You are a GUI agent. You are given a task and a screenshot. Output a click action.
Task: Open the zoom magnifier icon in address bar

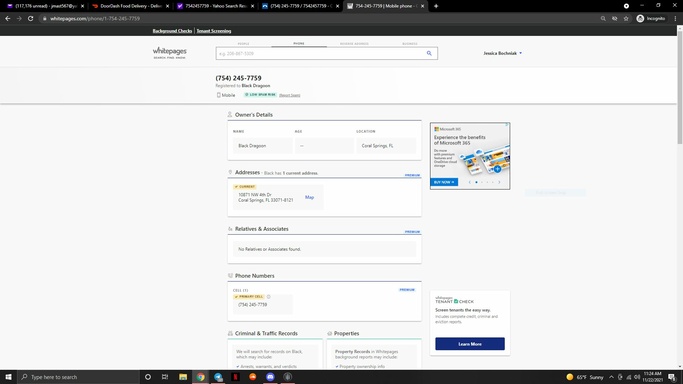click(603, 18)
